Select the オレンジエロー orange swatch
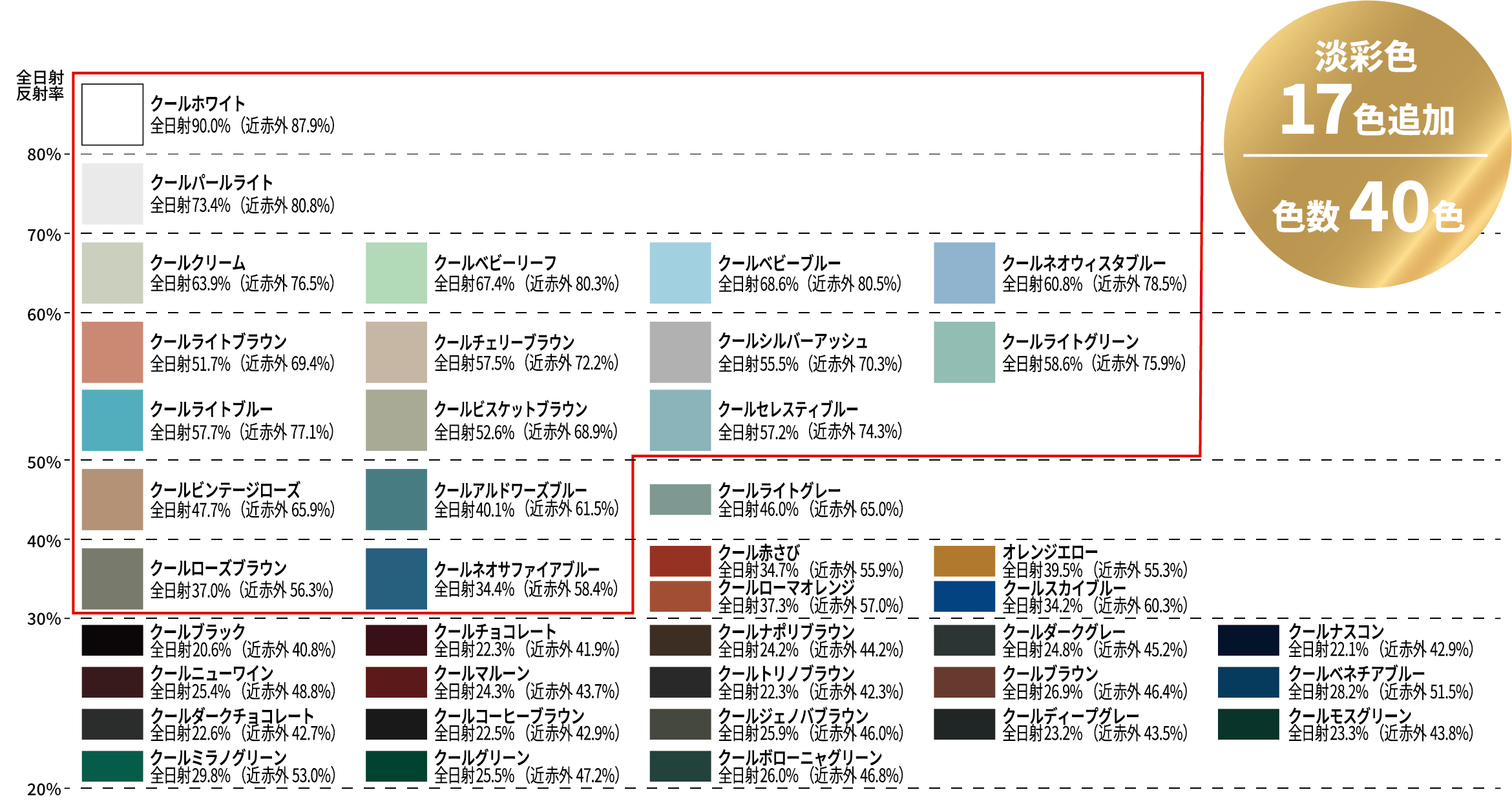This screenshot has width=1512, height=812. pyautogui.click(x=964, y=561)
